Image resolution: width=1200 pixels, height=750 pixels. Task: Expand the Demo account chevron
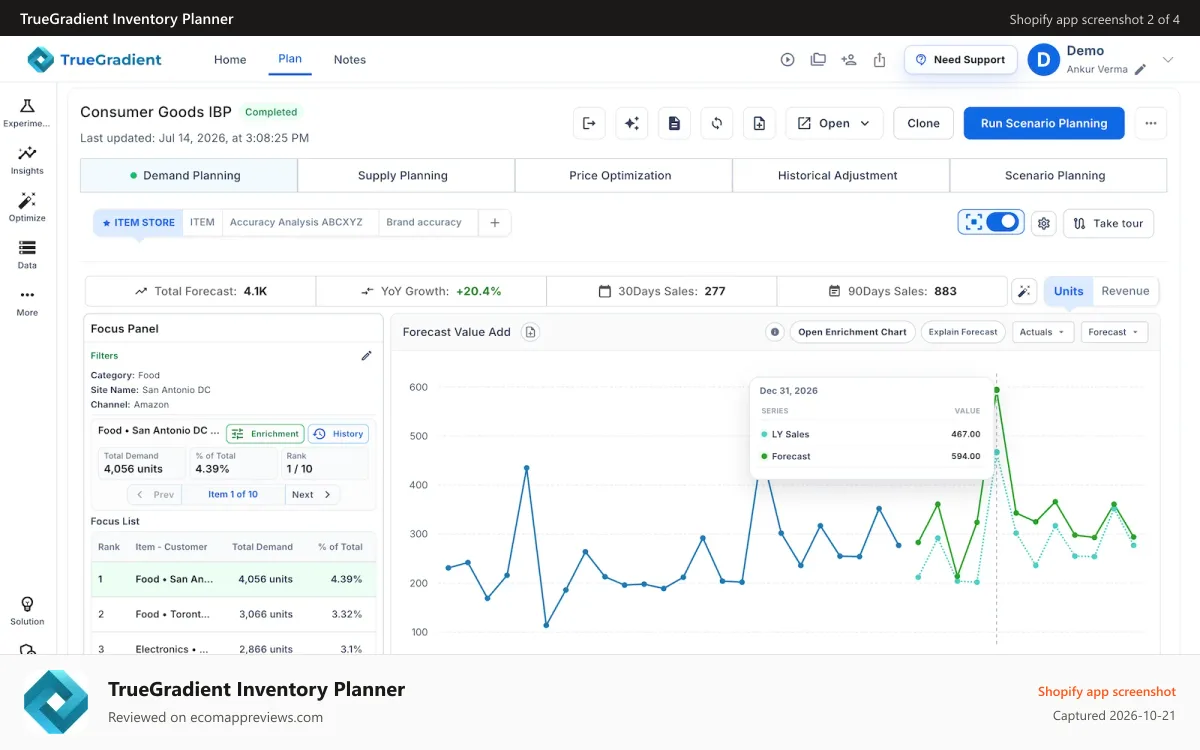[x=1168, y=60]
